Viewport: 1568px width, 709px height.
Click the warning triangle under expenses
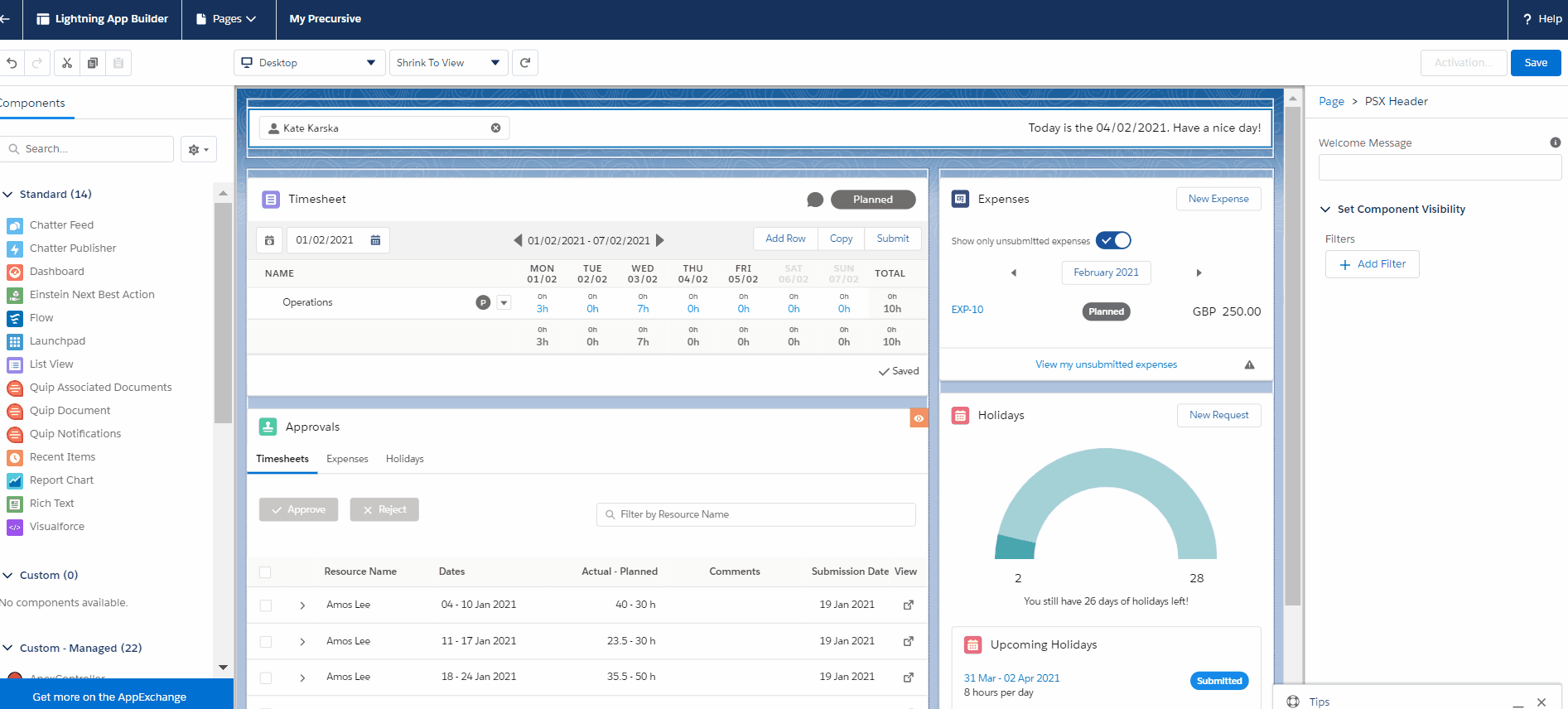(x=1249, y=364)
